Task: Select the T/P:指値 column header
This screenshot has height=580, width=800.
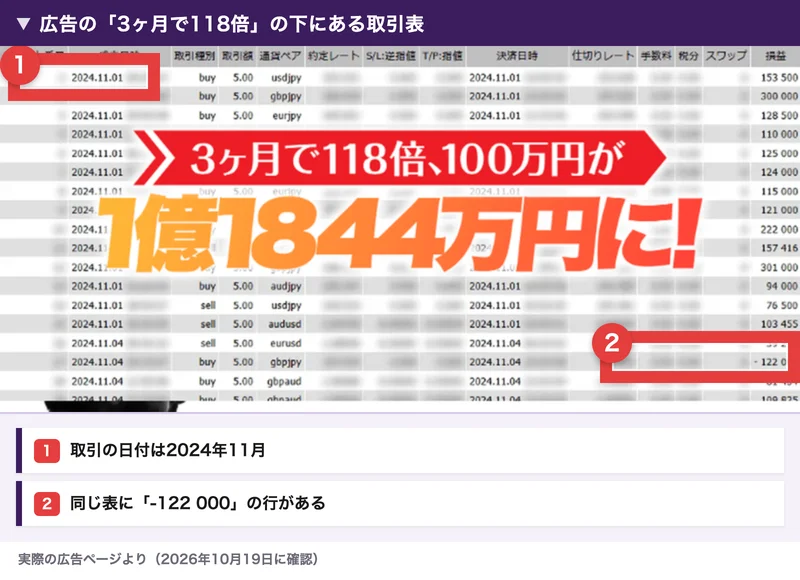Action: [x=442, y=56]
